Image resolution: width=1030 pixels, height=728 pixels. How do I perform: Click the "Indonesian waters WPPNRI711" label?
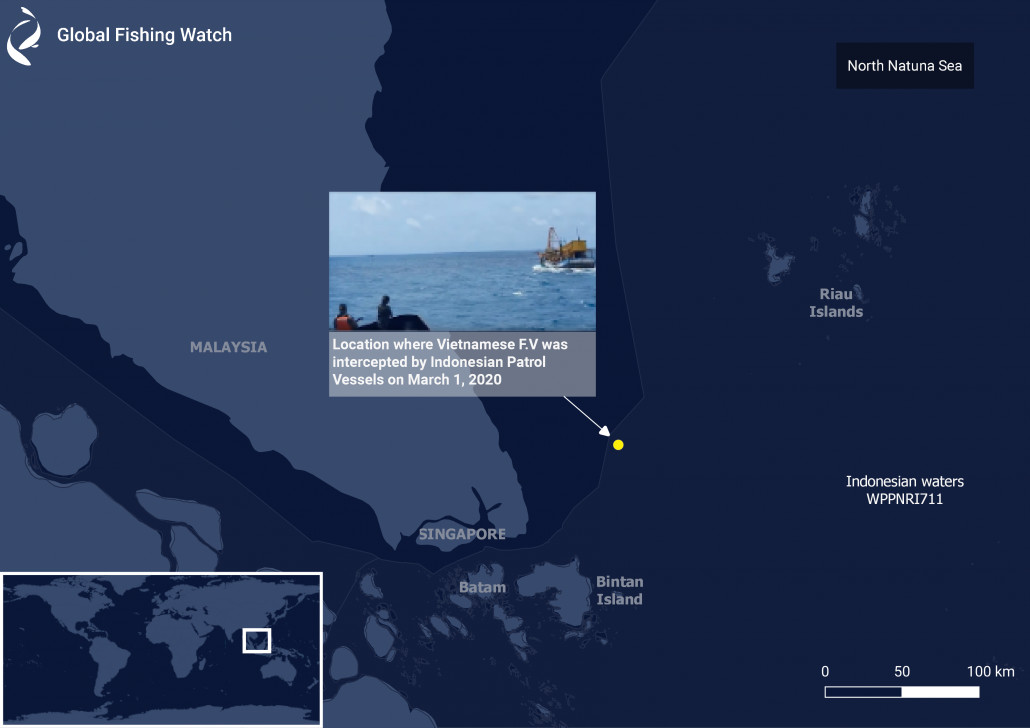coord(905,490)
